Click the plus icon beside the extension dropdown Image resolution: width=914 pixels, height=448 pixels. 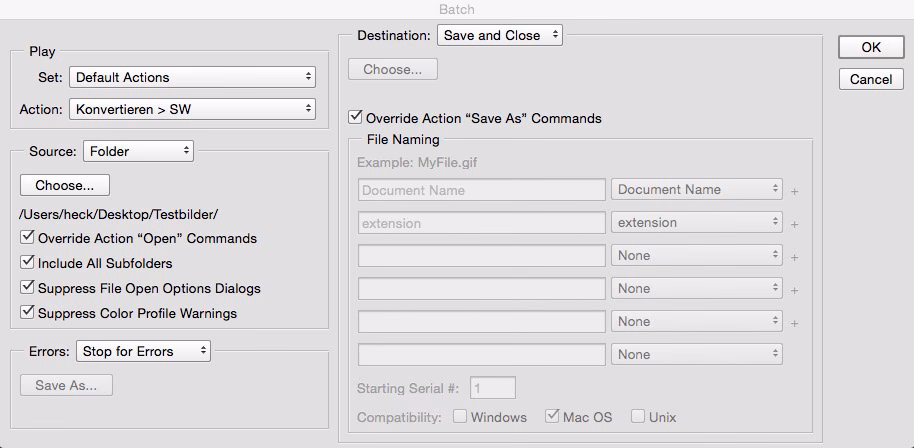[x=795, y=224]
